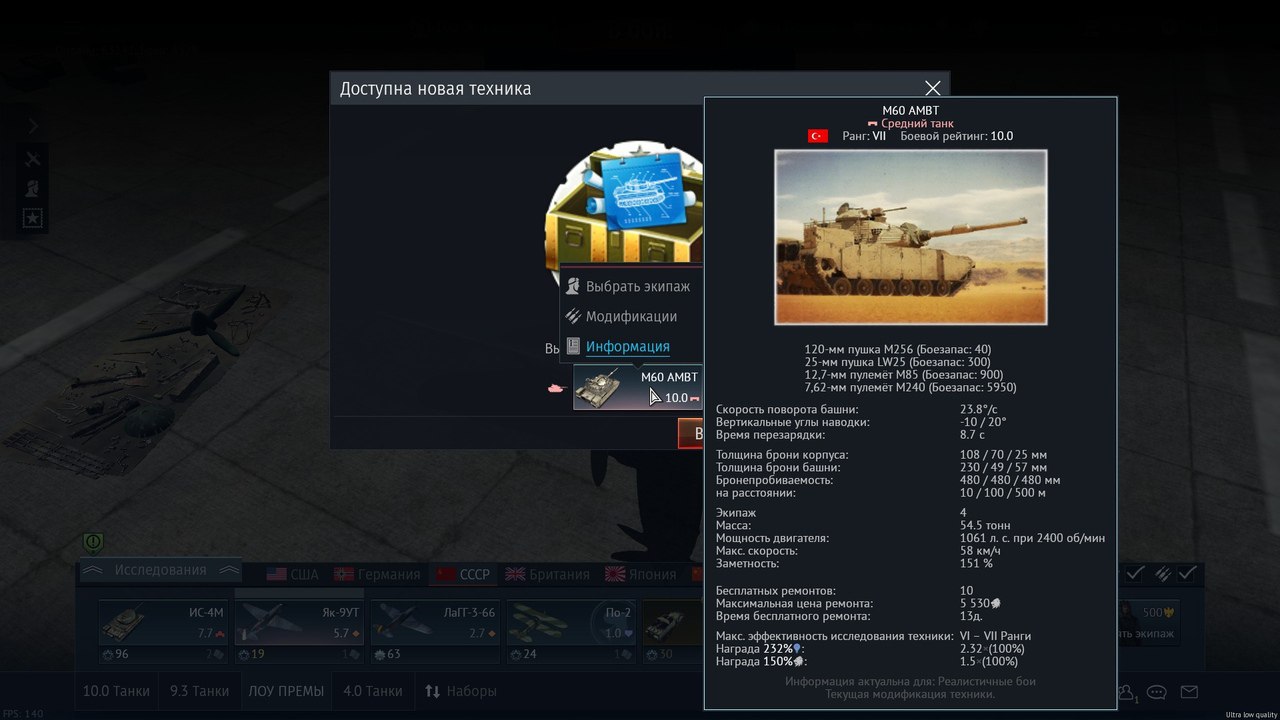Select Модификации in the context menu
The width and height of the screenshot is (1280, 720).
[x=631, y=316]
